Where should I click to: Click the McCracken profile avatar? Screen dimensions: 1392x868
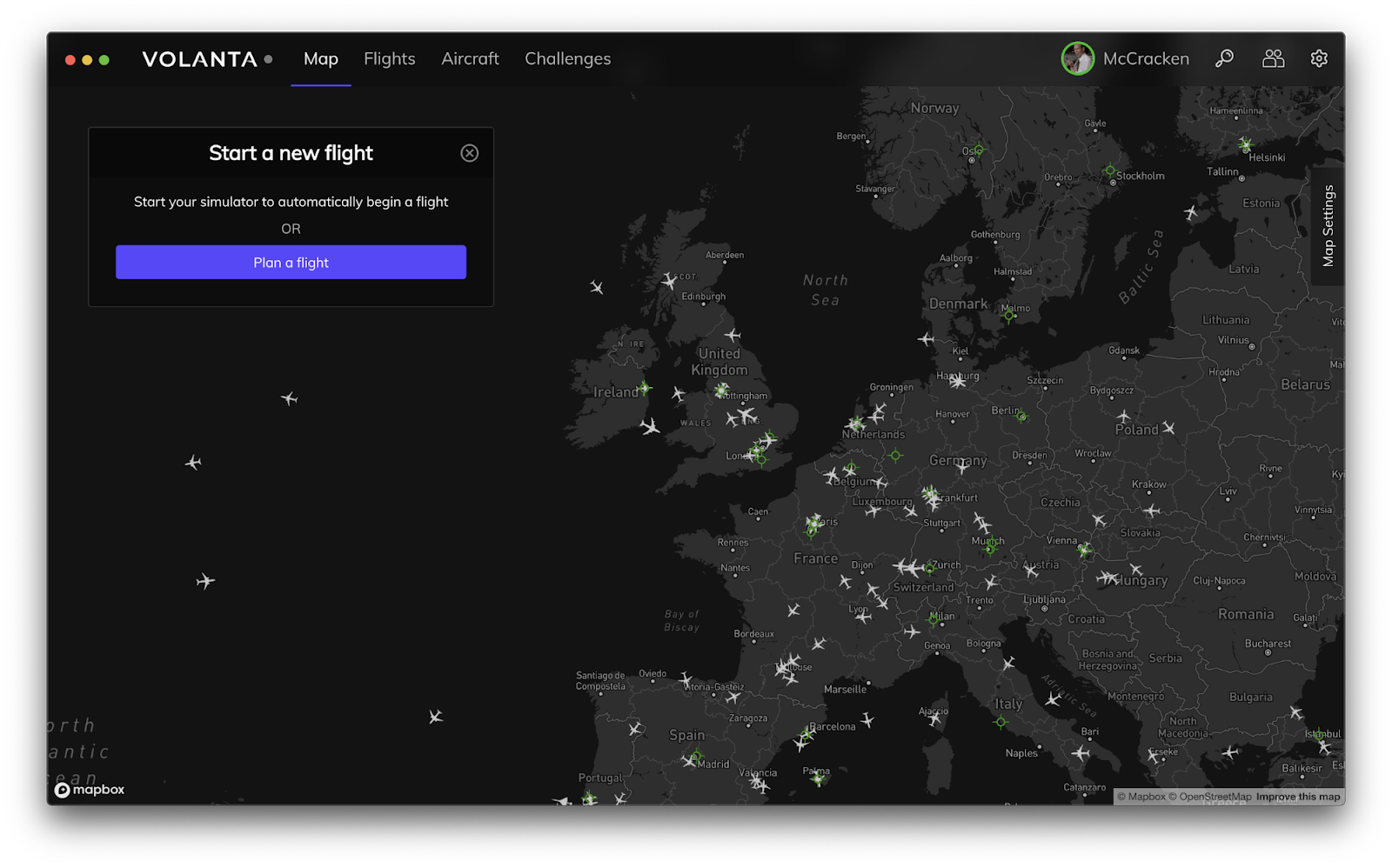point(1077,58)
